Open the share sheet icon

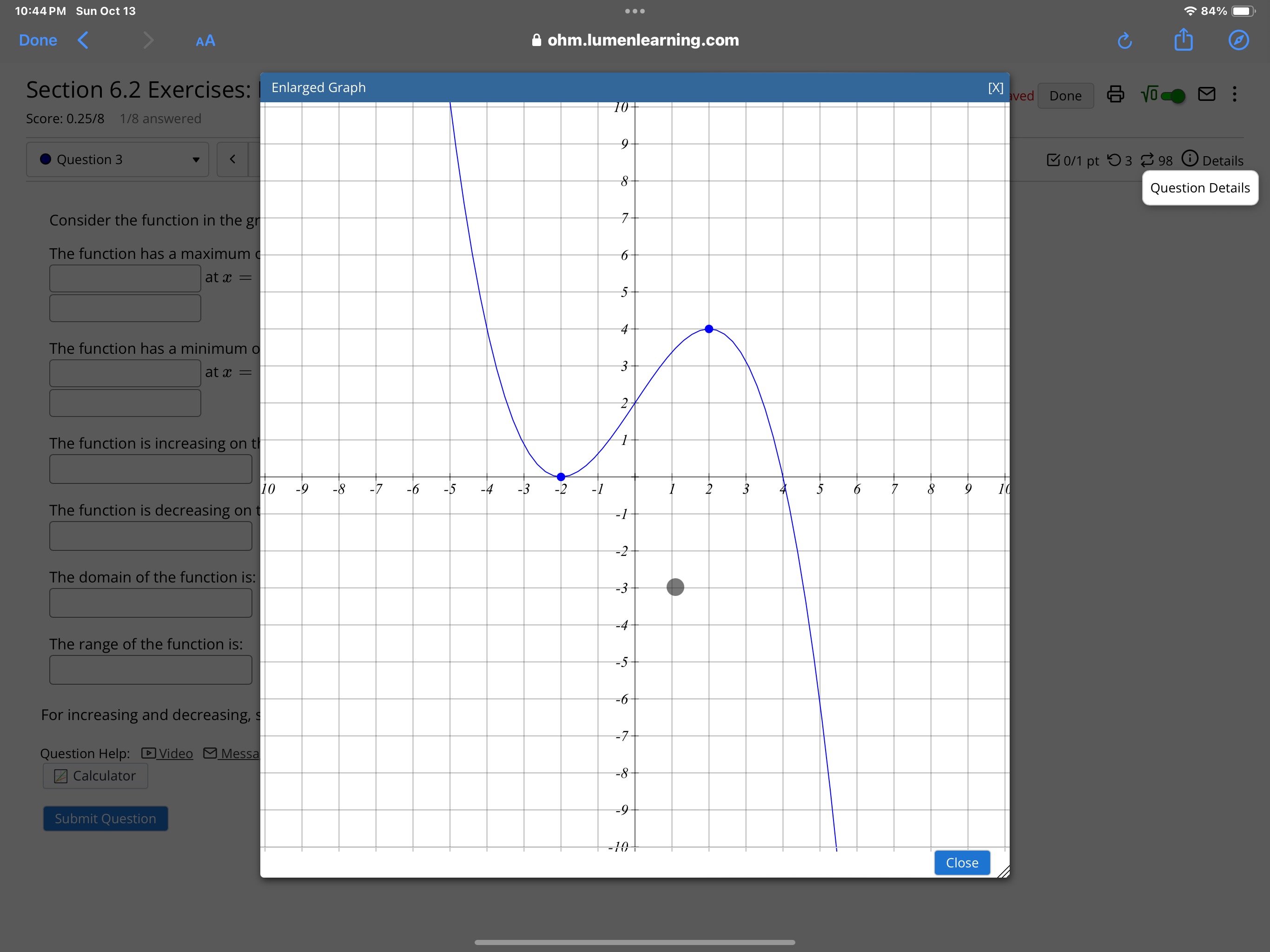pyautogui.click(x=1184, y=40)
